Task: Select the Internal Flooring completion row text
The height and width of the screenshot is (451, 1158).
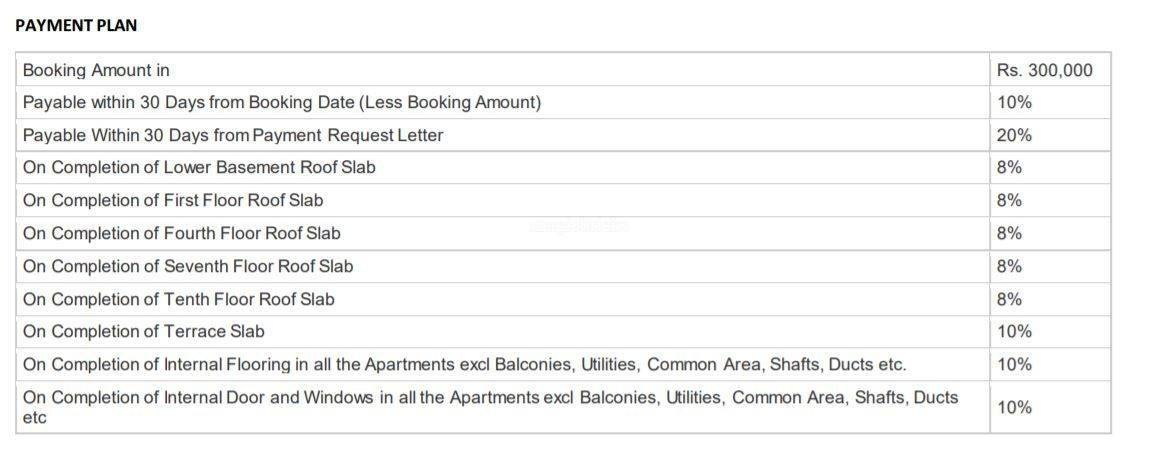Action: [x=464, y=364]
